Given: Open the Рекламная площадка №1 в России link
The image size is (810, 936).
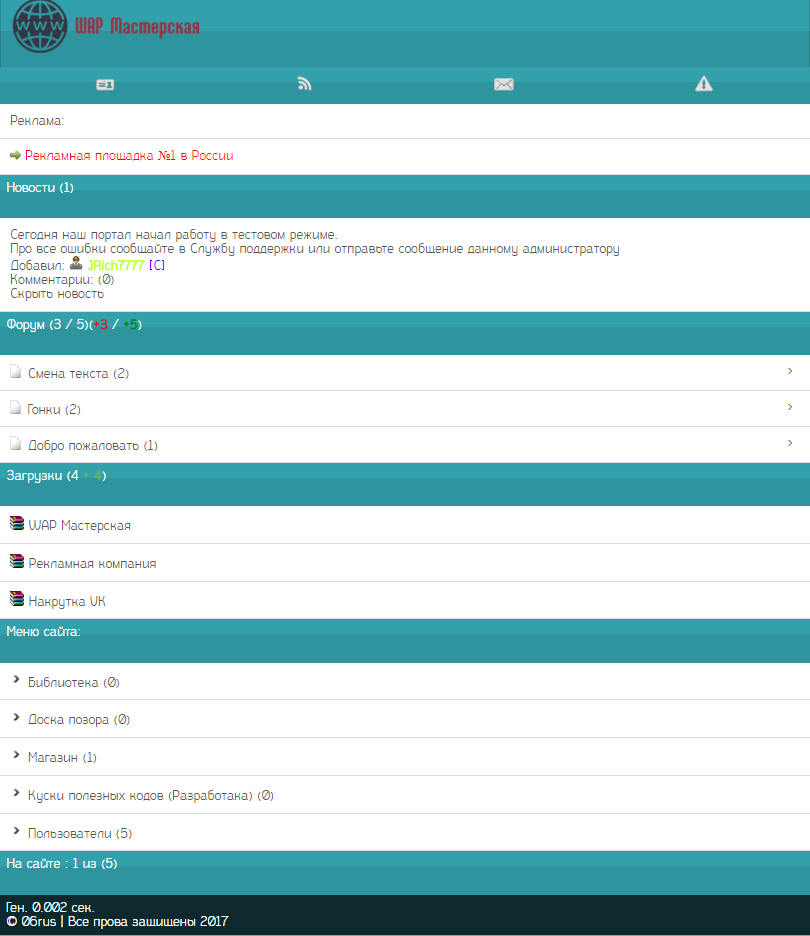Looking at the screenshot, I should tap(129, 156).
